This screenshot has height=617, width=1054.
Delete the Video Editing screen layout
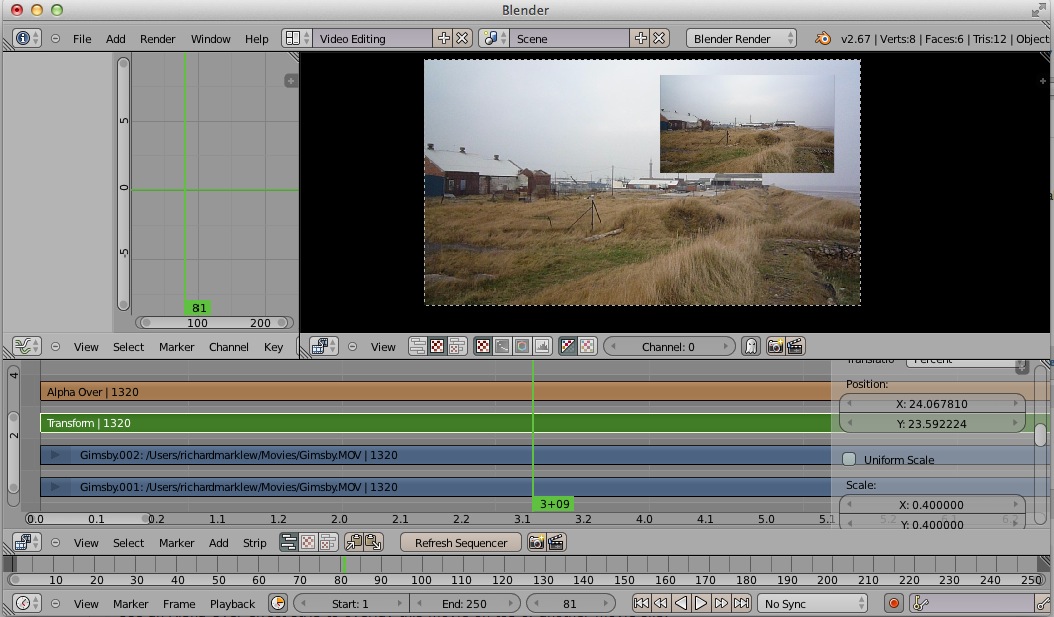coord(462,38)
